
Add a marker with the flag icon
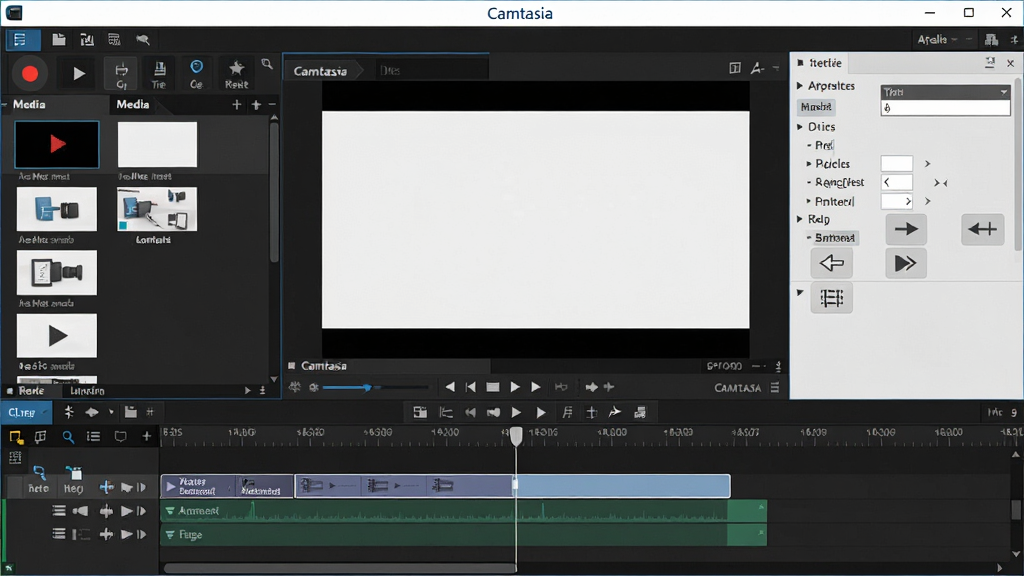120,437
